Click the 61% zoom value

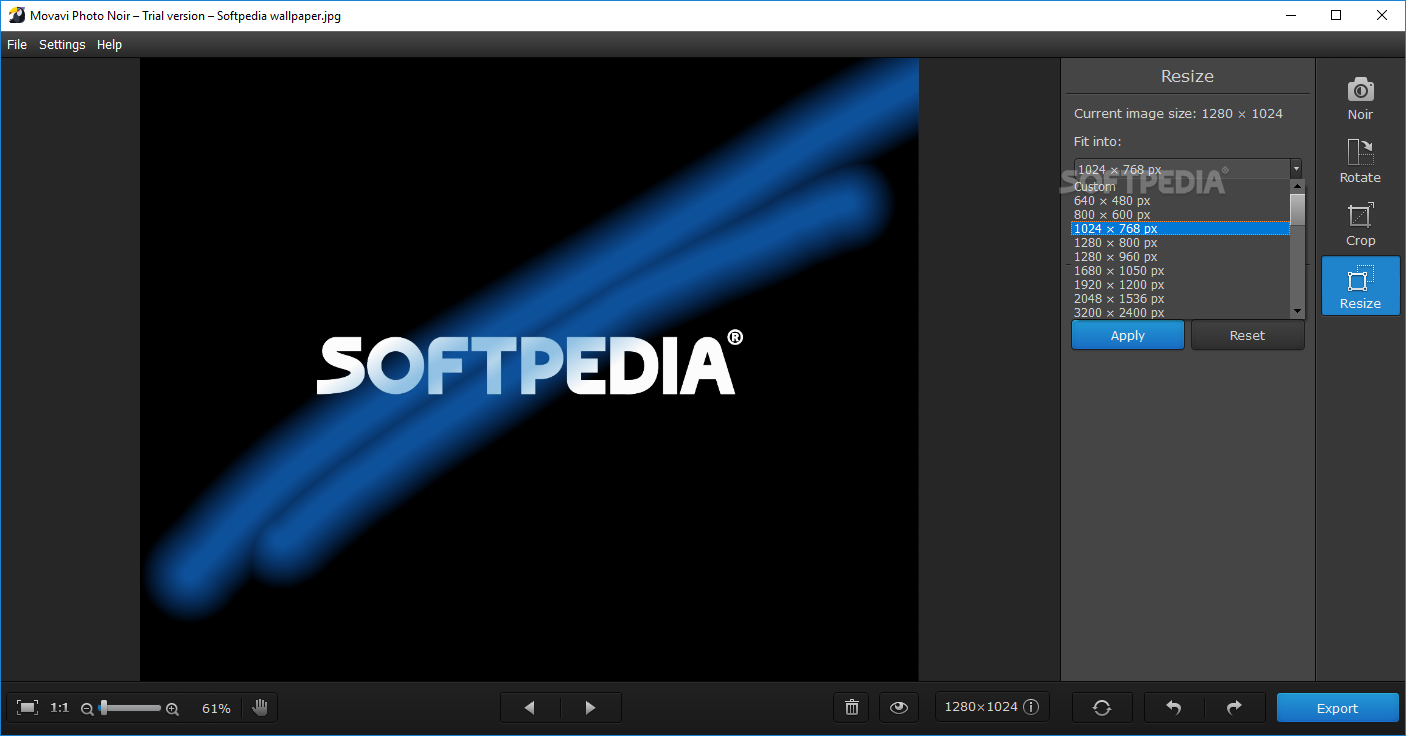coord(216,708)
